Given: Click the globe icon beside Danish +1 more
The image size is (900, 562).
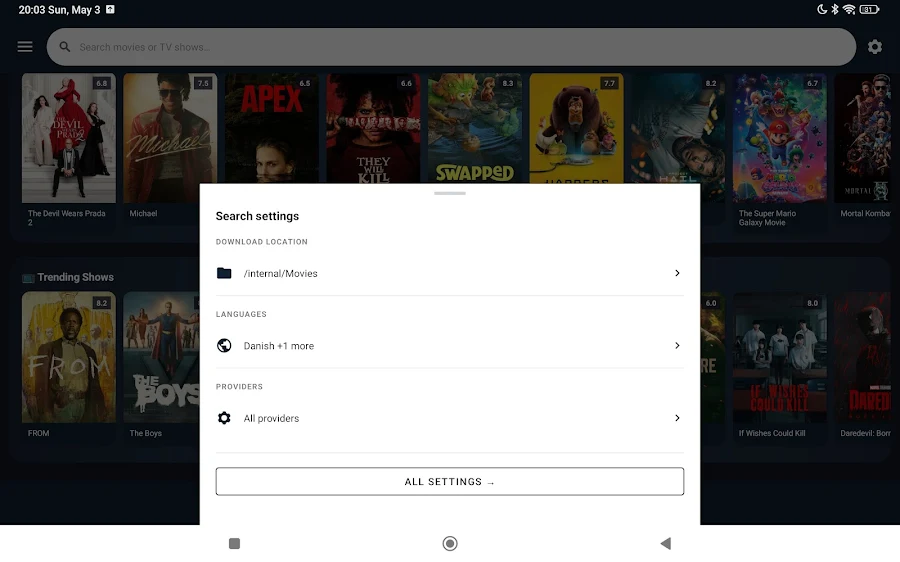Looking at the screenshot, I should pyautogui.click(x=224, y=346).
